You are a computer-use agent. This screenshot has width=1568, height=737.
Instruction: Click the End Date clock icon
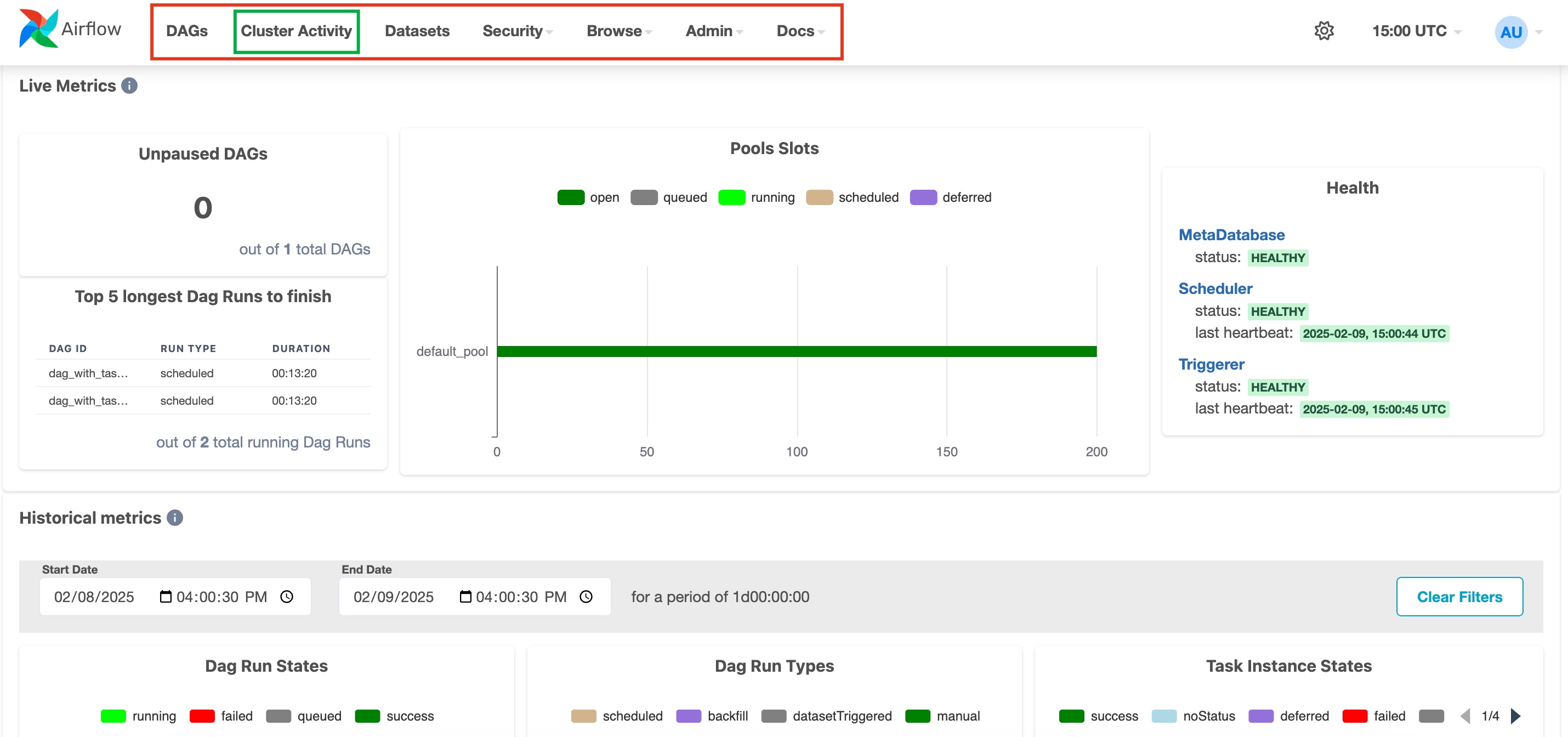pyautogui.click(x=586, y=597)
